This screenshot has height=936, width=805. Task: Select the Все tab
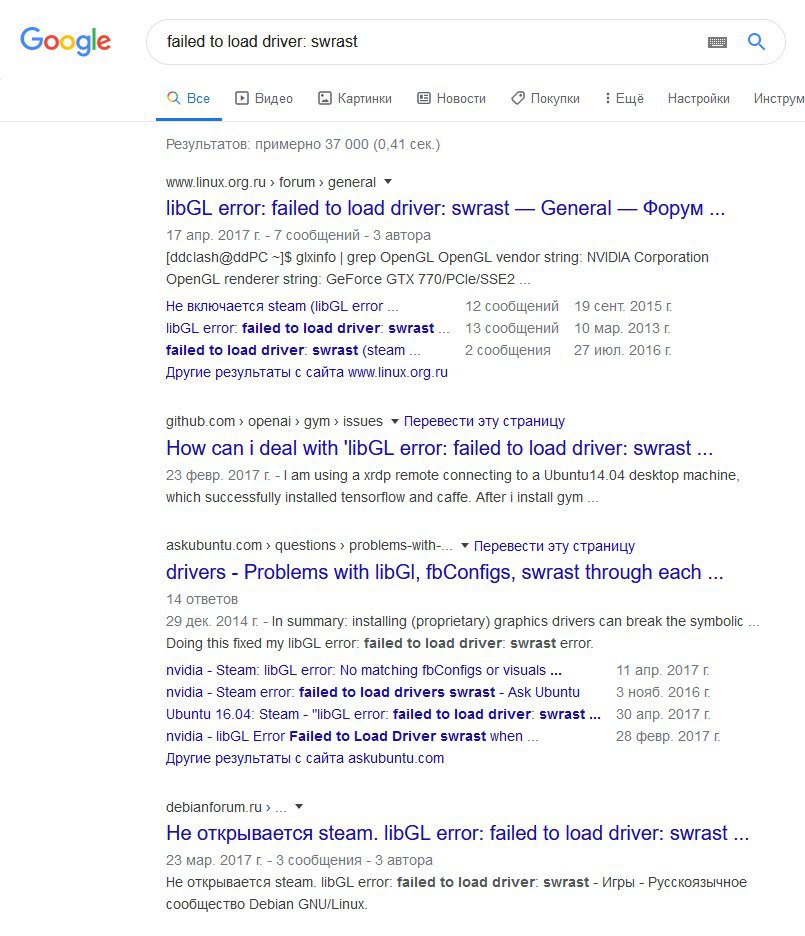[x=189, y=98]
